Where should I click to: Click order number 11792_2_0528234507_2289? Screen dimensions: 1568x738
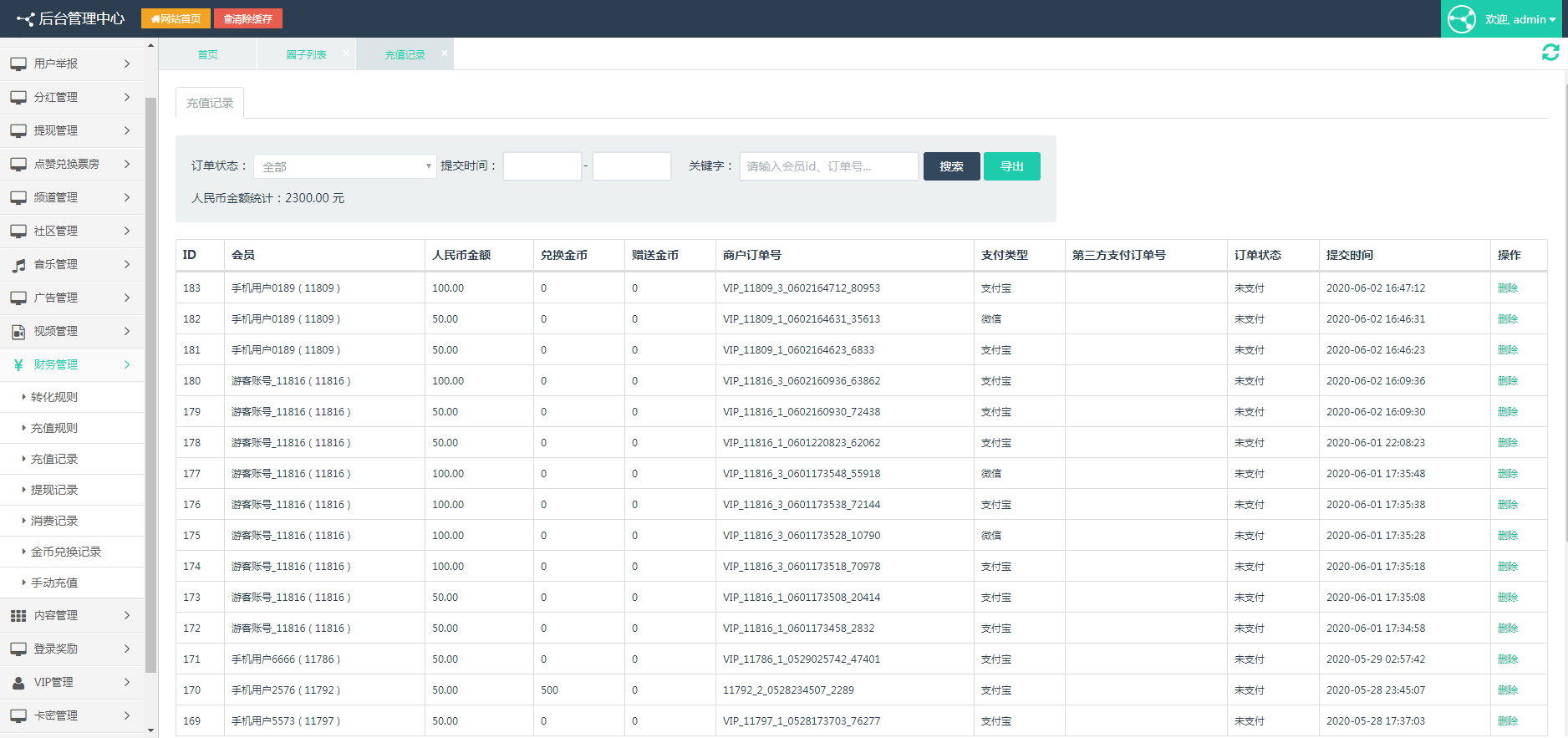pyautogui.click(x=788, y=690)
